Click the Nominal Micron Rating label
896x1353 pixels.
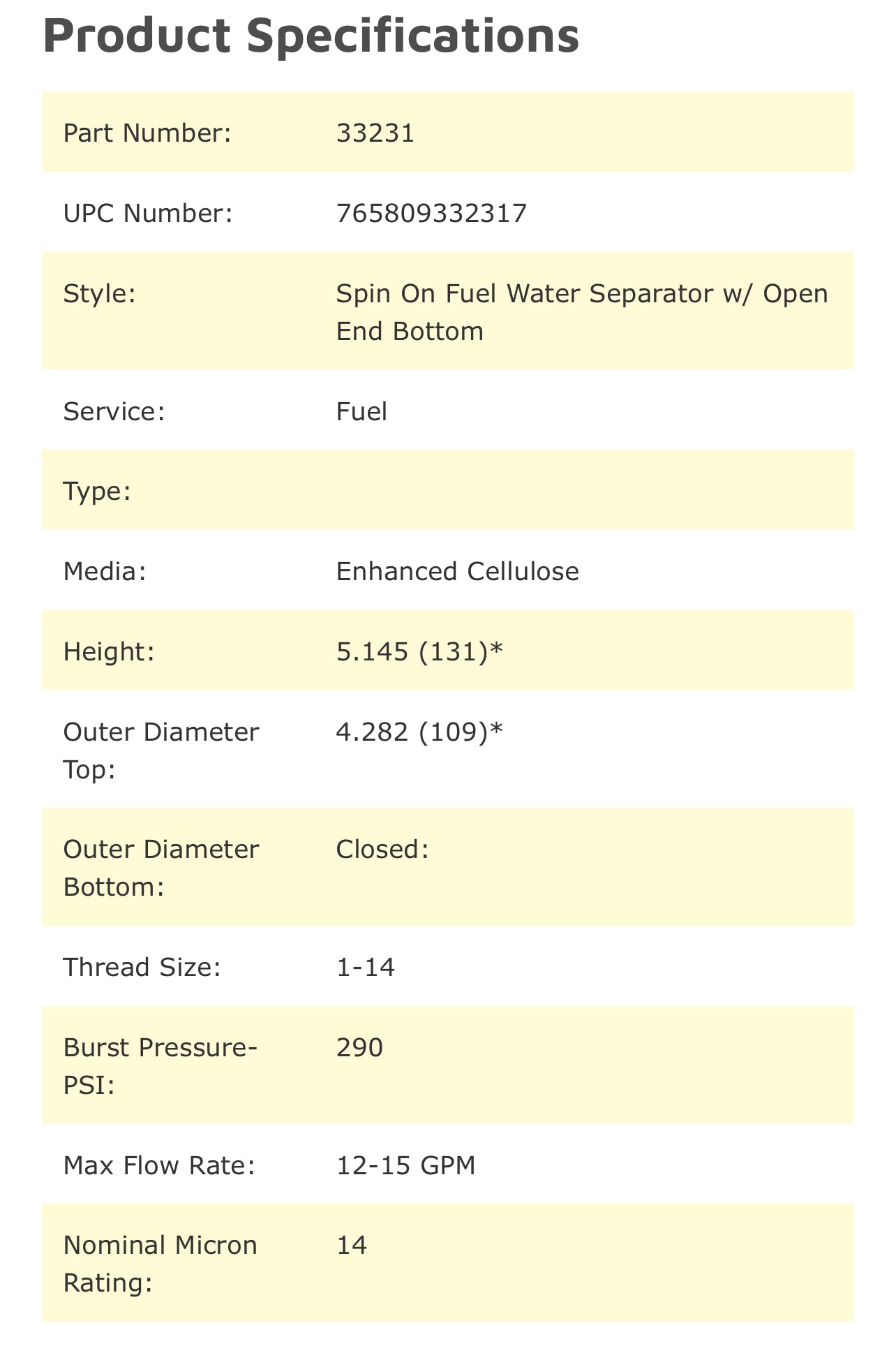tap(160, 1264)
